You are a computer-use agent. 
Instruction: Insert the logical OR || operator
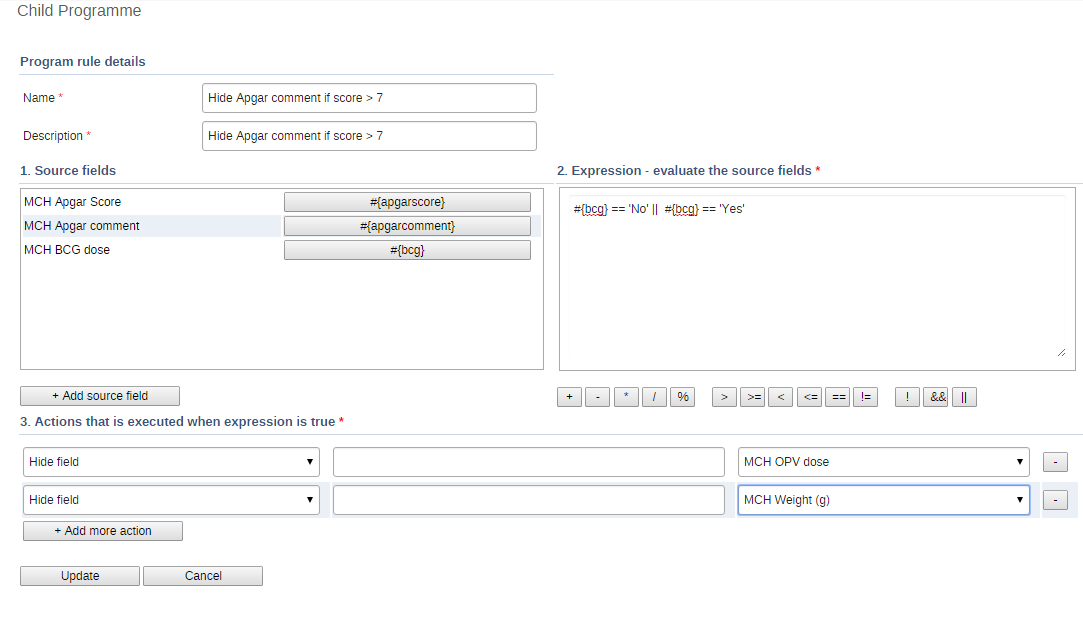click(x=964, y=397)
